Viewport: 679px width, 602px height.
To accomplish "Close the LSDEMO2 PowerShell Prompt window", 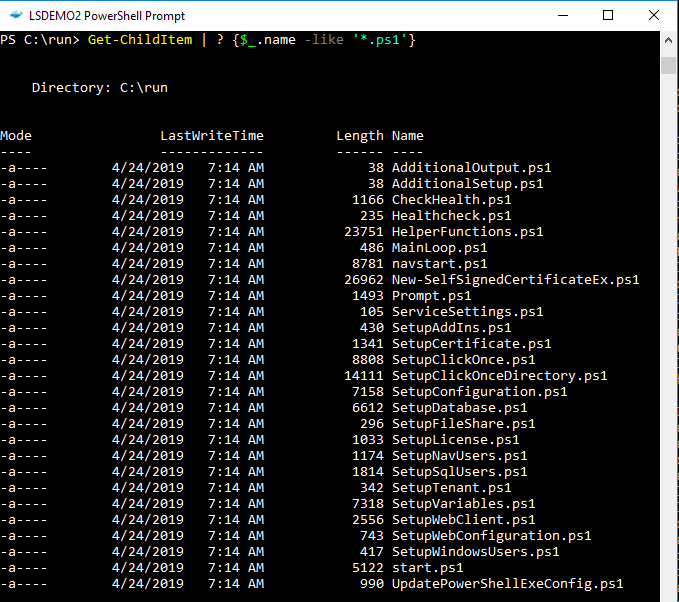I will pos(654,16).
